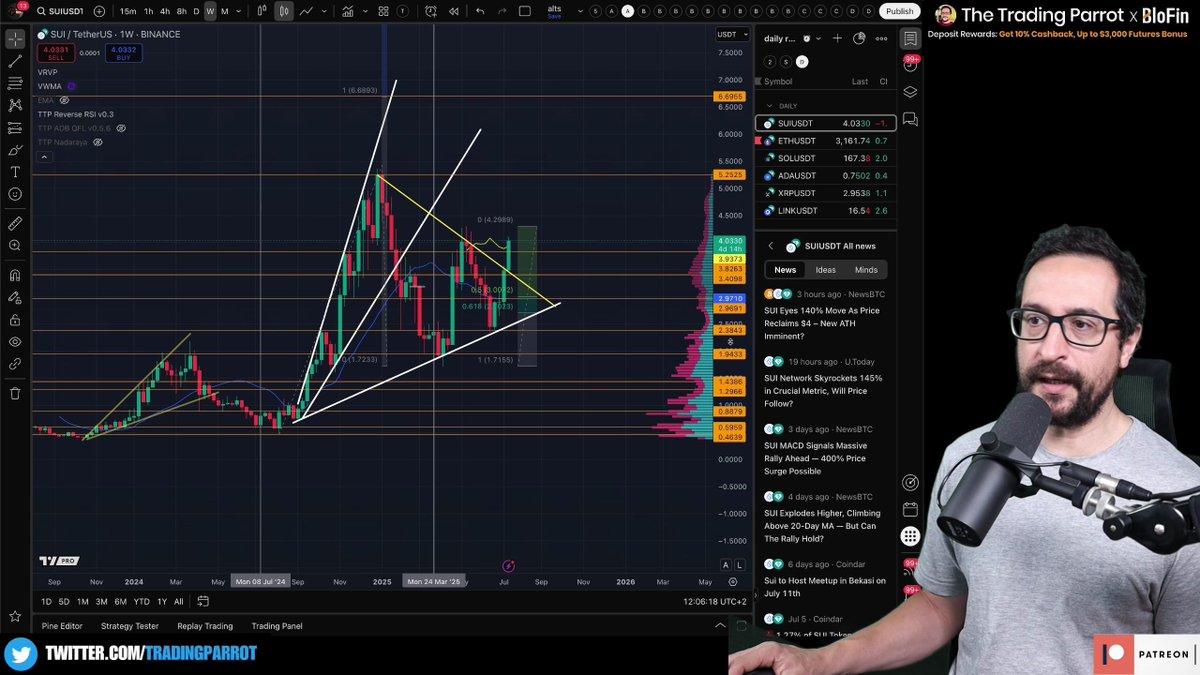The width and height of the screenshot is (1200, 675).
Task: Toggle magnet mode for drawings
Action: pyautogui.click(x=15, y=275)
